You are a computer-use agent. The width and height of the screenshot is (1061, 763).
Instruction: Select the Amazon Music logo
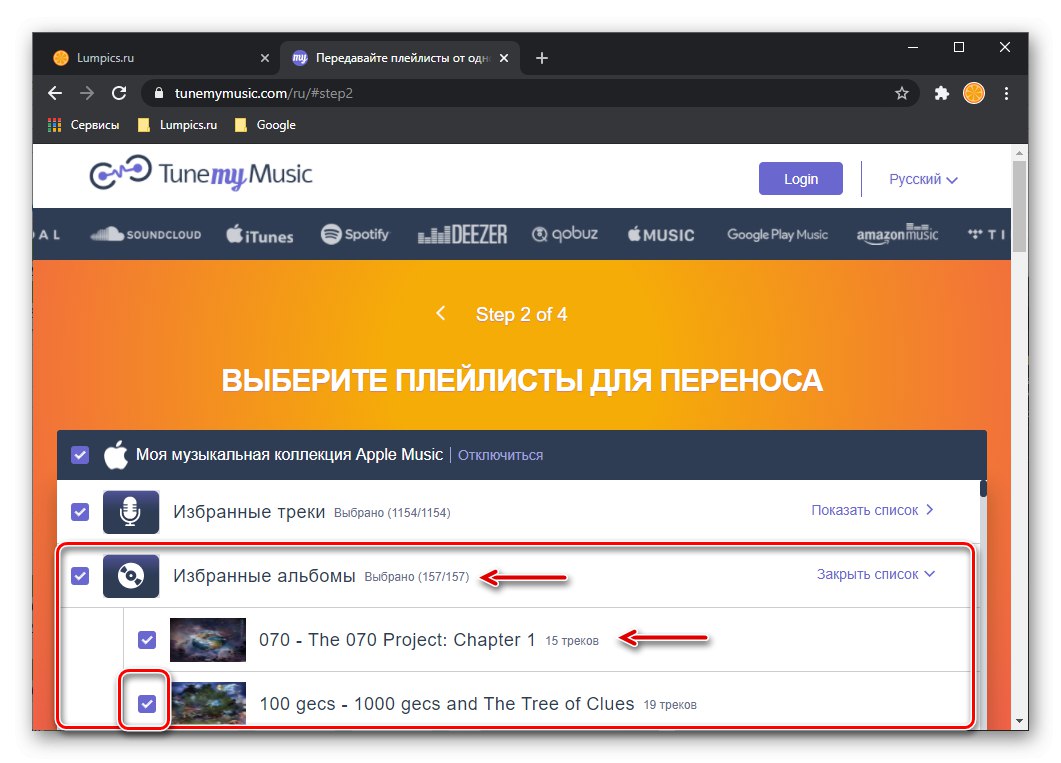[897, 234]
